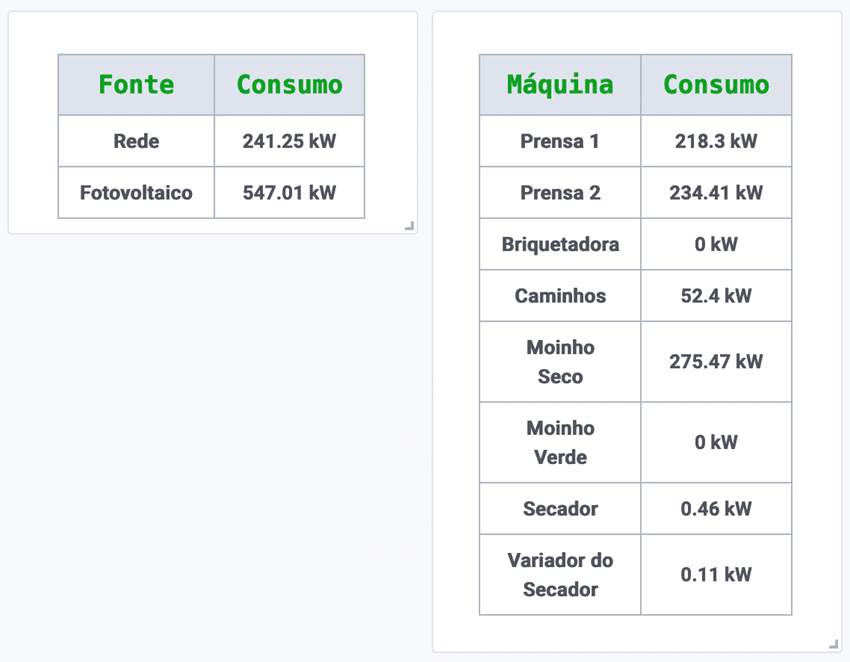Viewport: 850px width, 662px height.
Task: Click the Briquetadora cell
Action: tap(559, 244)
